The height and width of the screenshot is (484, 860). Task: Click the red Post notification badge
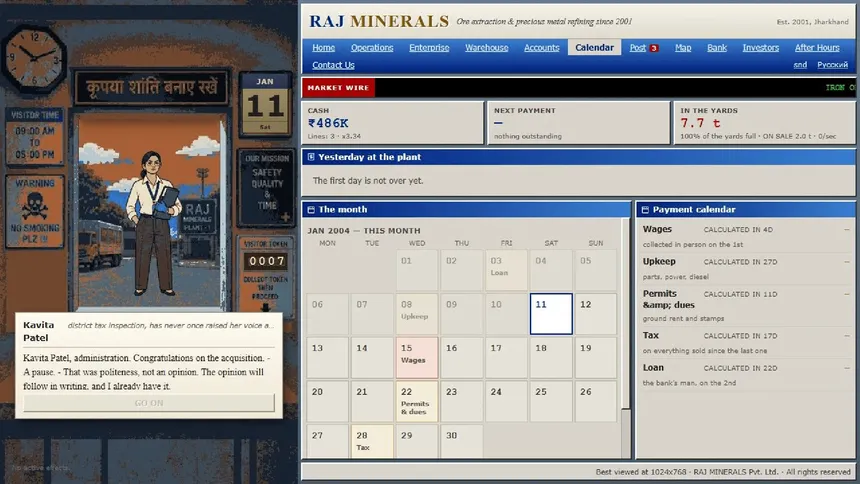(654, 48)
